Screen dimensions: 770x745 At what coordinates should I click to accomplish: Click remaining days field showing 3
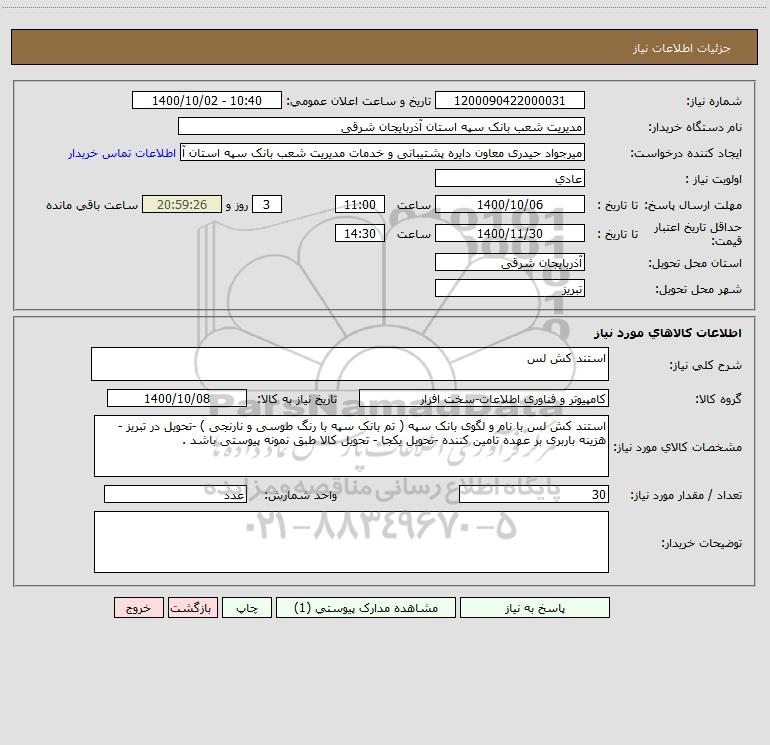[x=267, y=204]
